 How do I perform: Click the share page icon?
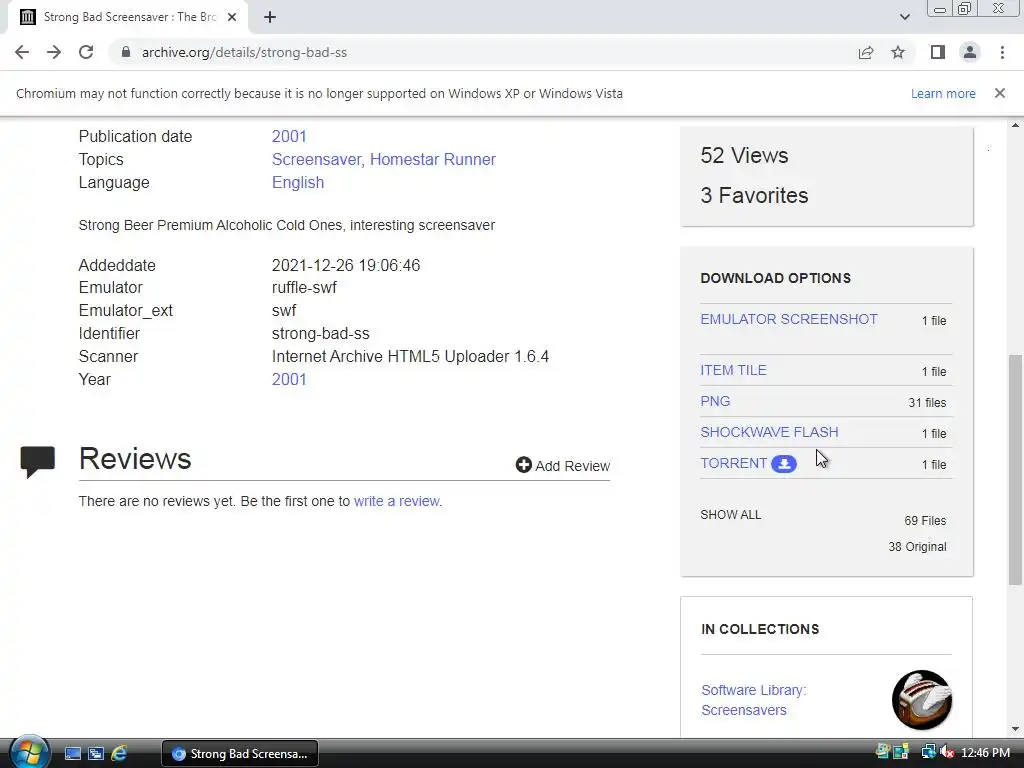pyautogui.click(x=866, y=52)
